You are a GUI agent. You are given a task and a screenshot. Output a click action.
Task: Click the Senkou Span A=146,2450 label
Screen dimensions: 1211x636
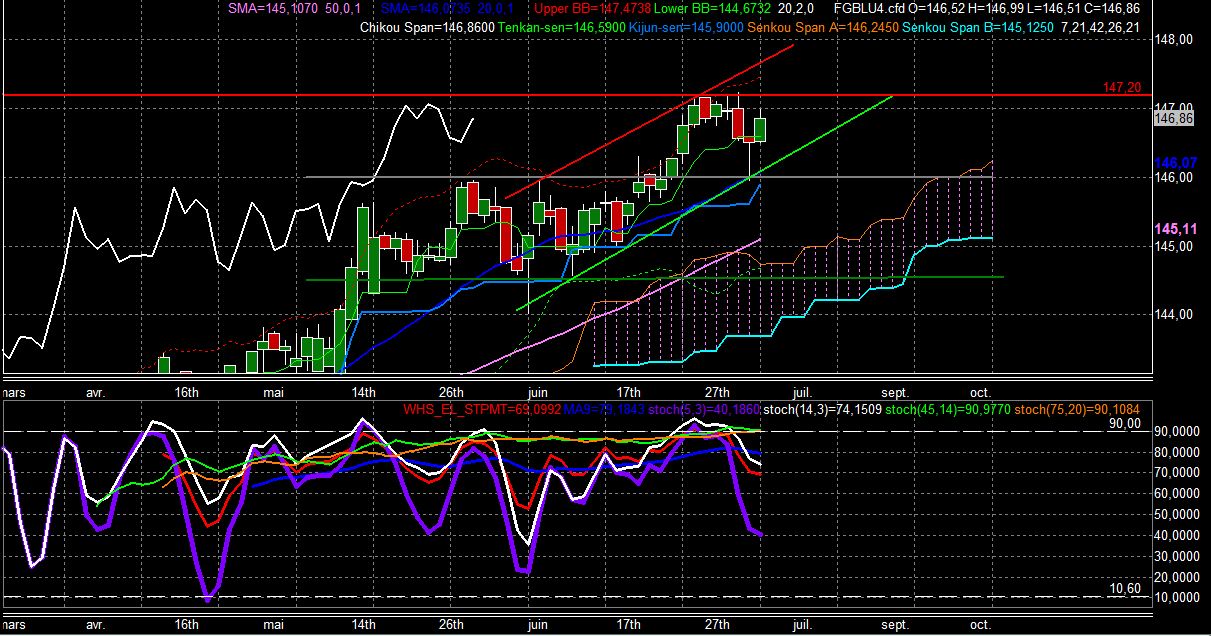coord(824,27)
